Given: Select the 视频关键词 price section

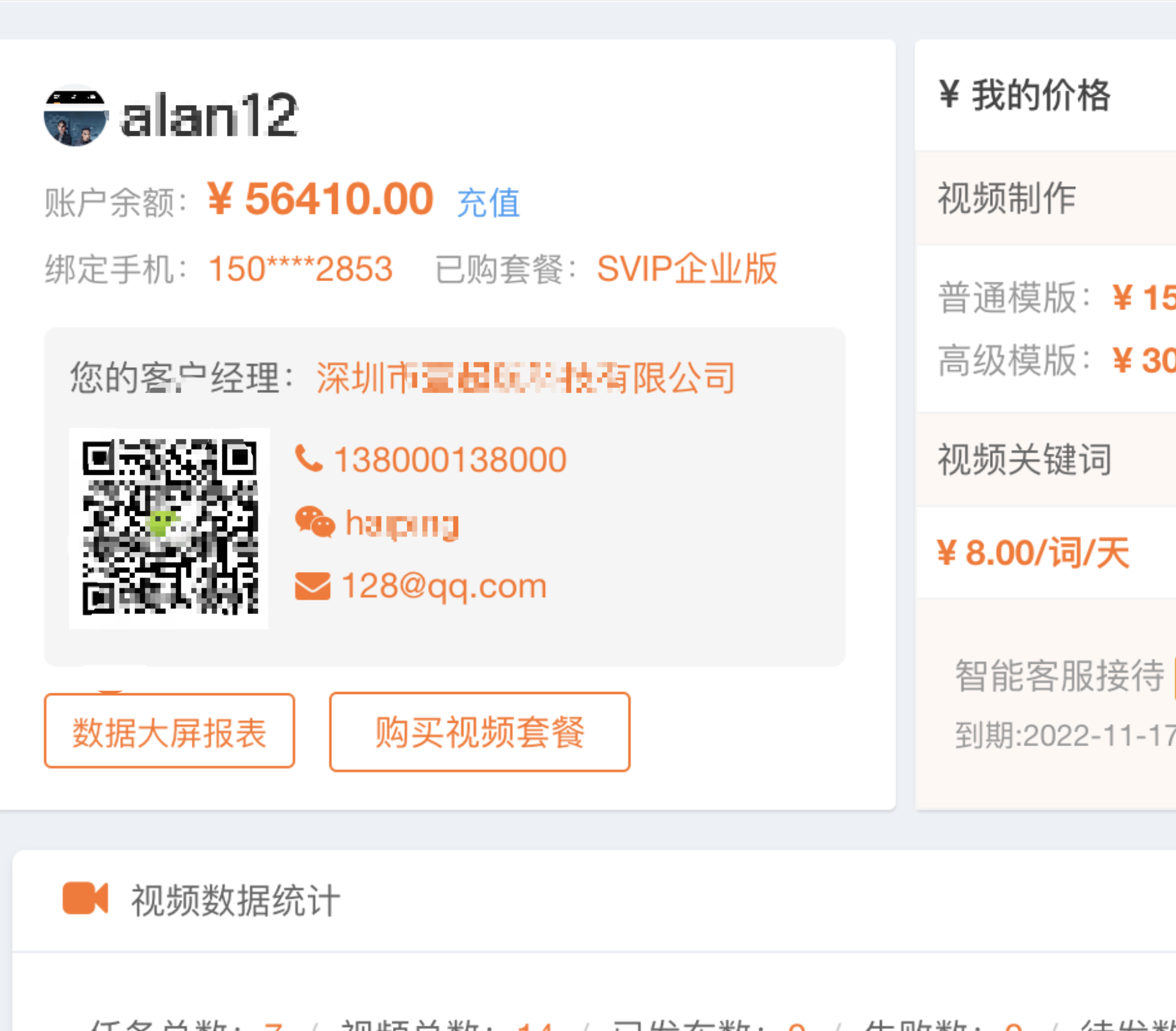Looking at the screenshot, I should click(1025, 460).
